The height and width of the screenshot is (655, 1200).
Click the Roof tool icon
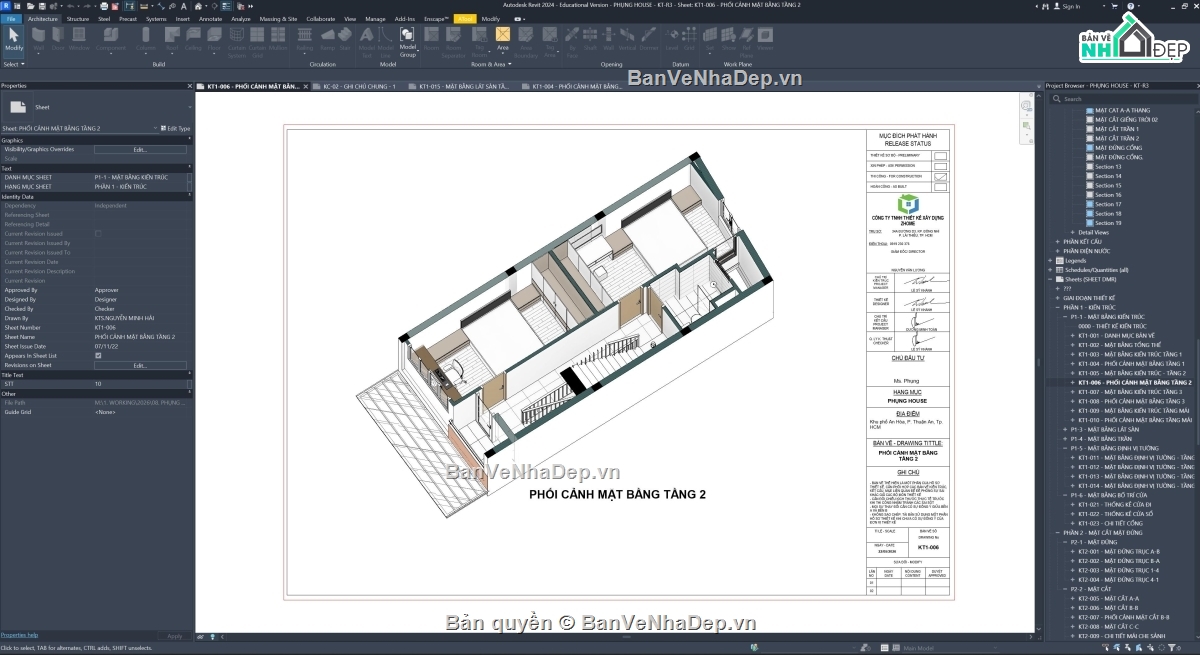pos(171,35)
